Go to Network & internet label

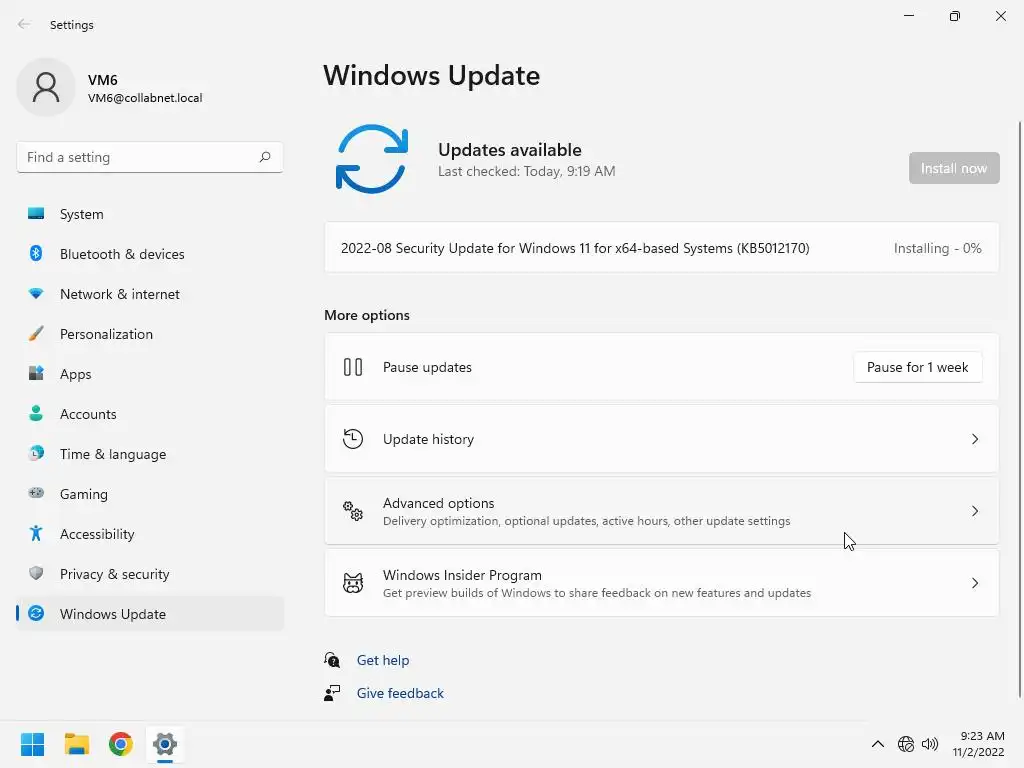[120, 294]
